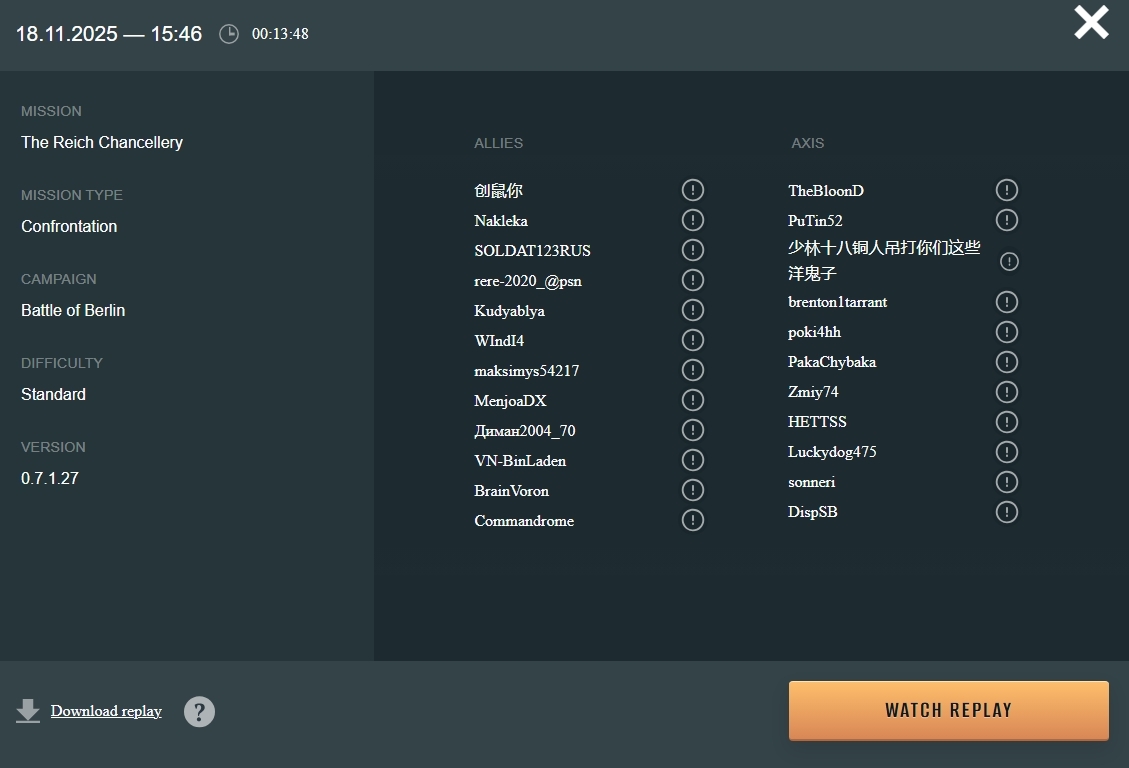Click the report icon next to Nakleka

(692, 220)
